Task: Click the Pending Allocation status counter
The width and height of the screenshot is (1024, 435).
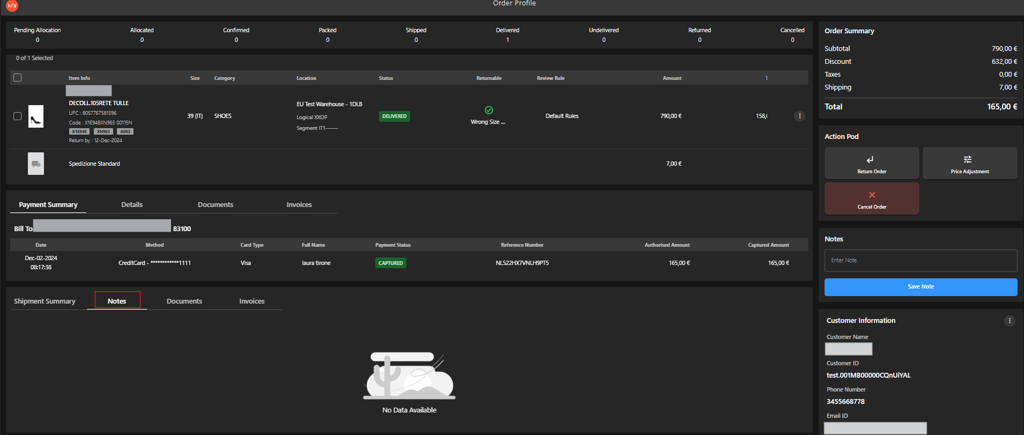Action: point(37,35)
